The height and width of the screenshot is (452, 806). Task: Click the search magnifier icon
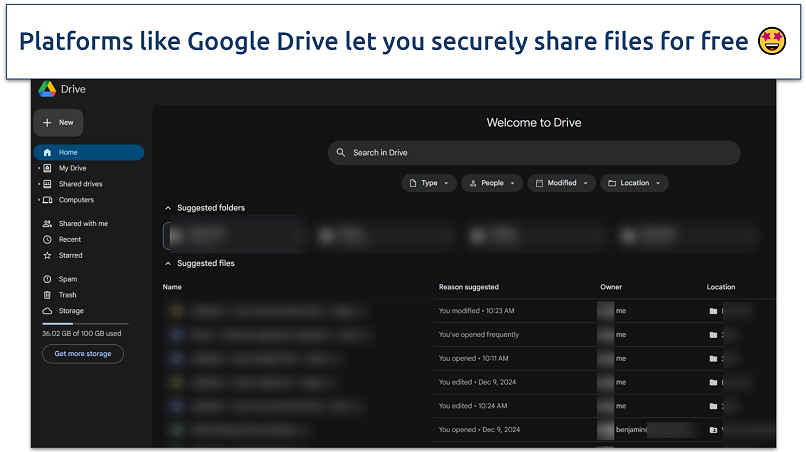click(342, 153)
